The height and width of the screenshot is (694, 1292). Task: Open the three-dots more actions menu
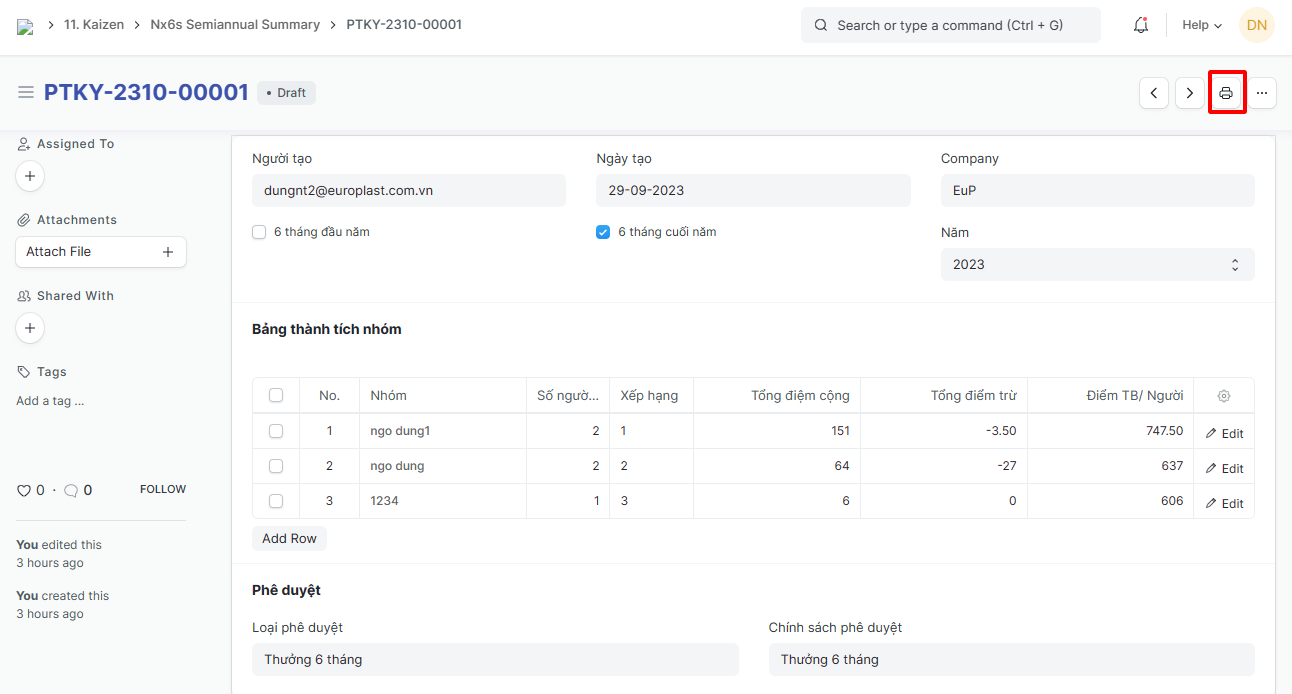pyautogui.click(x=1262, y=93)
